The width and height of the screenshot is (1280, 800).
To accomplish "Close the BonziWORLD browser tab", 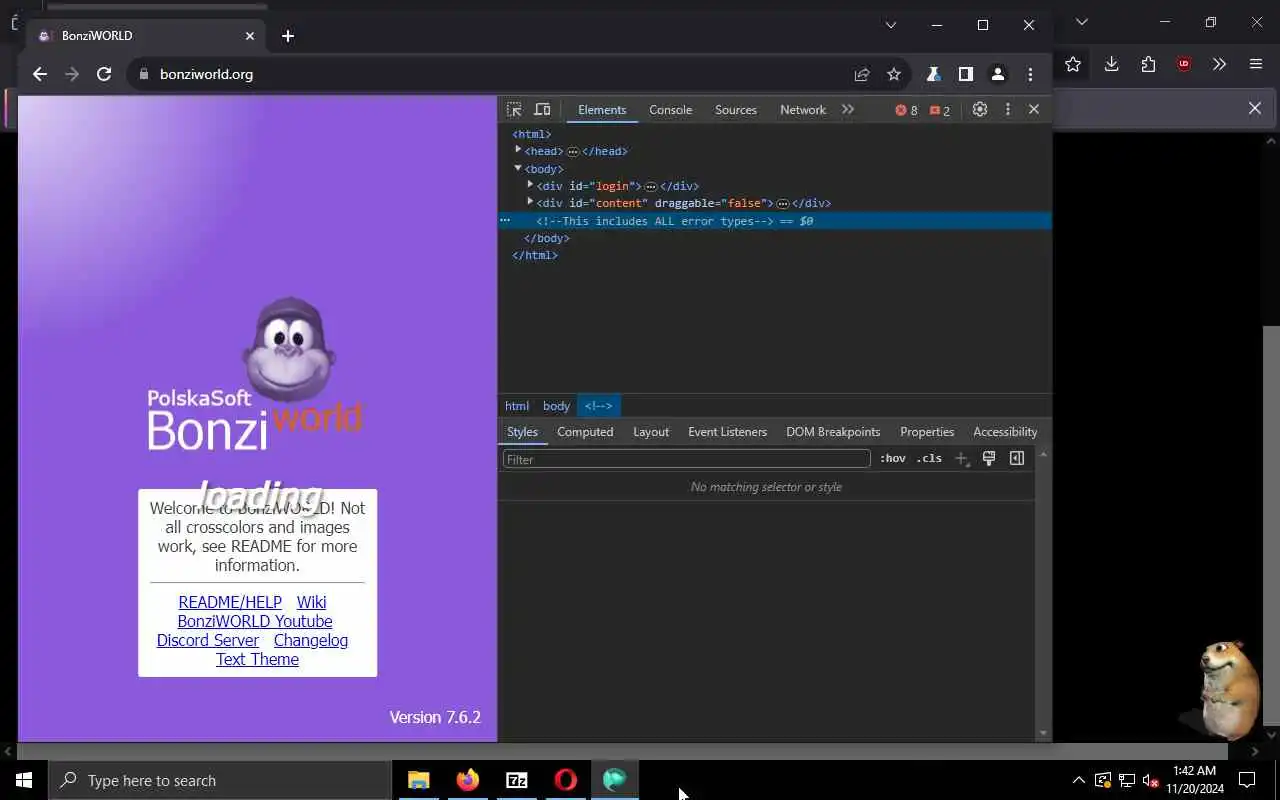I will pos(250,36).
